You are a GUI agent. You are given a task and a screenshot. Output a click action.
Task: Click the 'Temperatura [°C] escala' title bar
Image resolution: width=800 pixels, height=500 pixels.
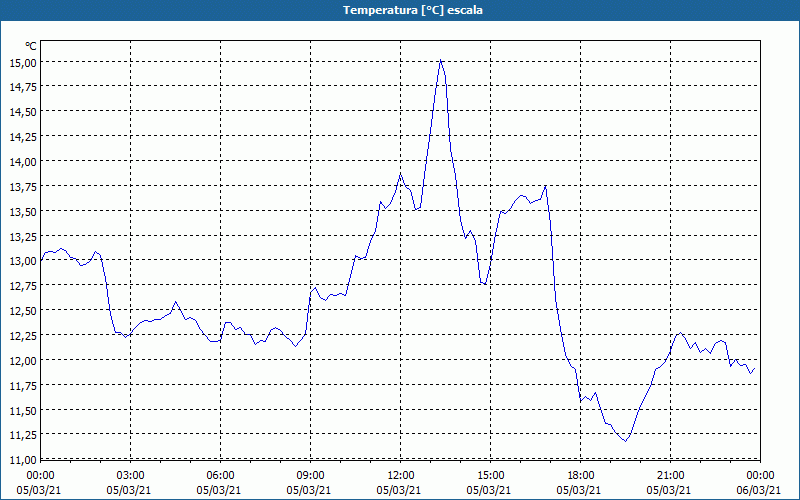pos(400,10)
